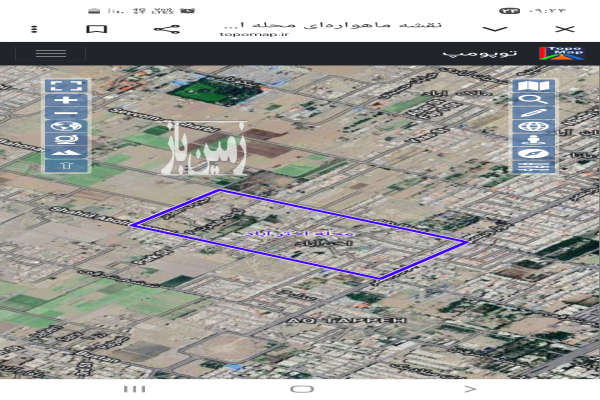Open the folded map icon
Viewport: 600px width, 400px height.
tap(533, 88)
